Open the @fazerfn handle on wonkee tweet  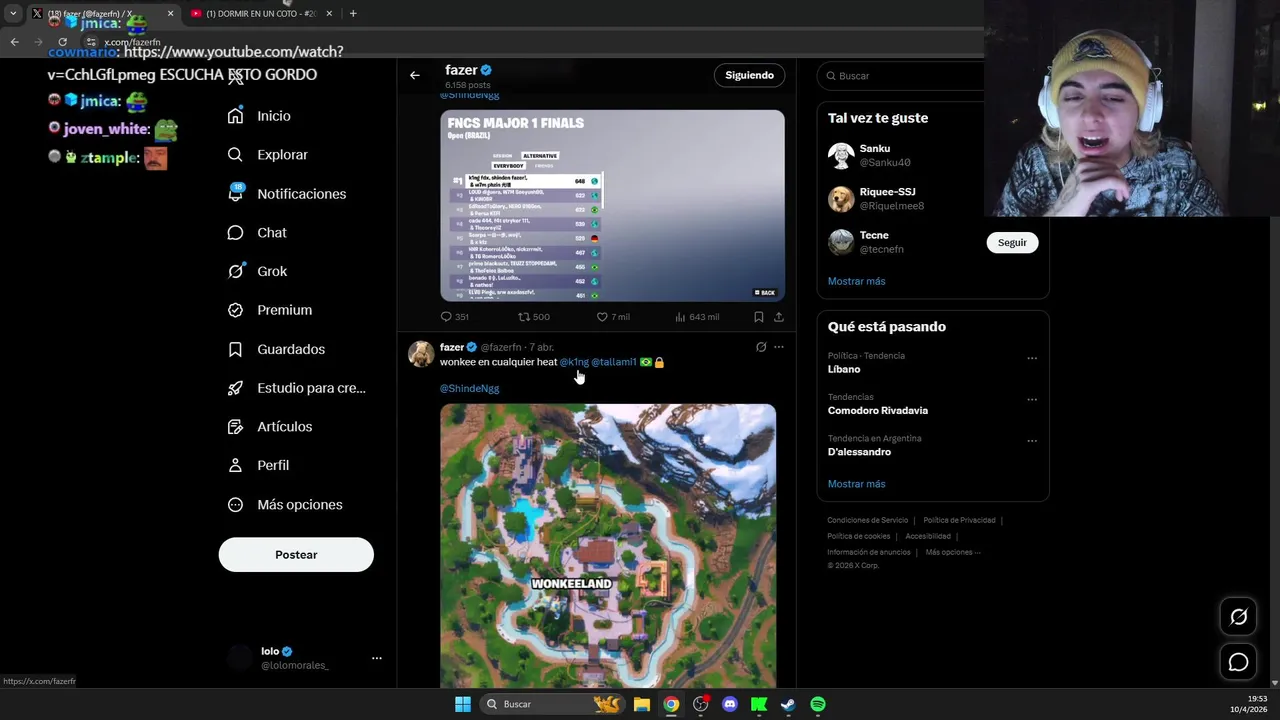coord(501,347)
